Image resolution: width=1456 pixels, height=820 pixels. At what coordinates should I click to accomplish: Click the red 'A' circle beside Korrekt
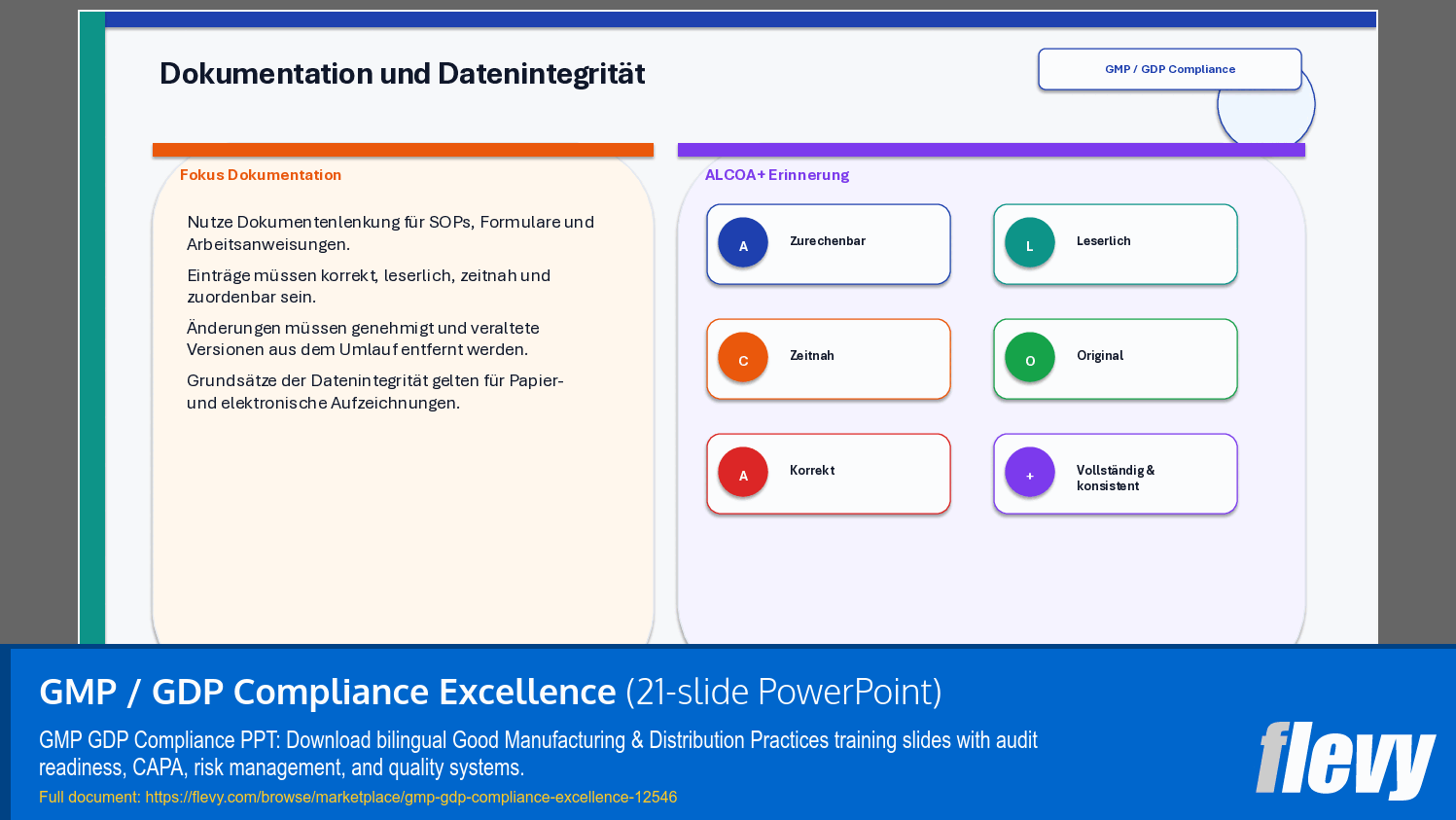(x=743, y=473)
